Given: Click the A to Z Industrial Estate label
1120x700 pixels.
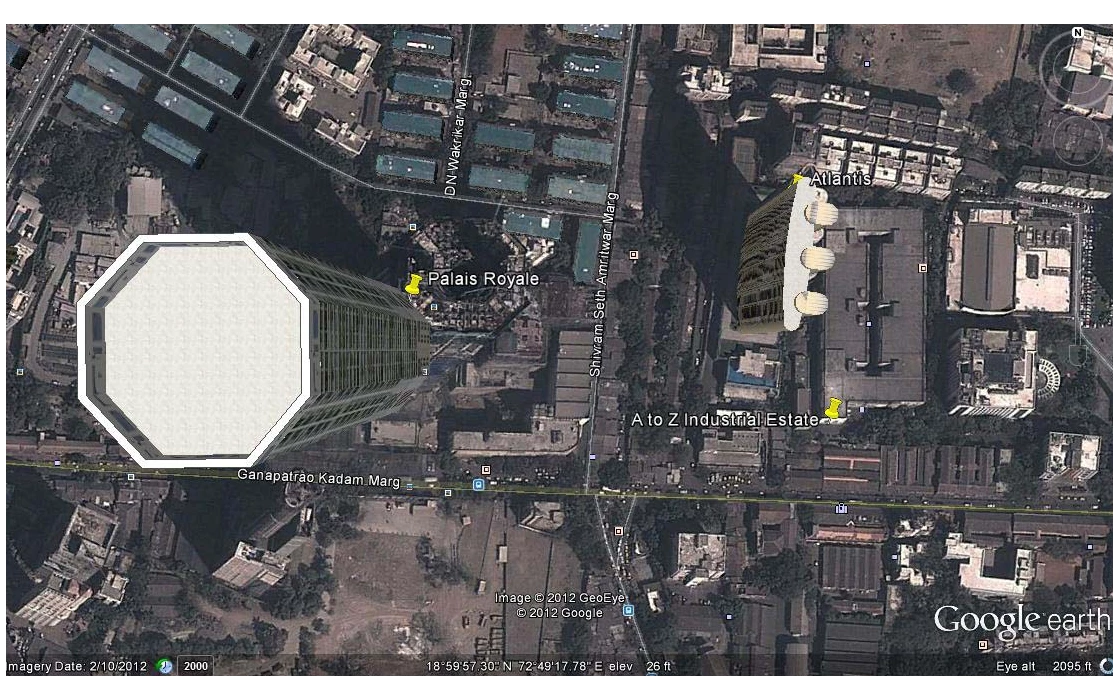Looking at the screenshot, I should coord(724,419).
